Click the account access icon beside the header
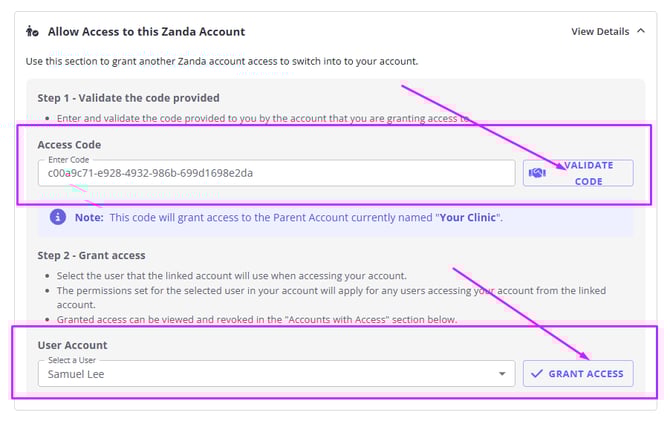 click(33, 32)
